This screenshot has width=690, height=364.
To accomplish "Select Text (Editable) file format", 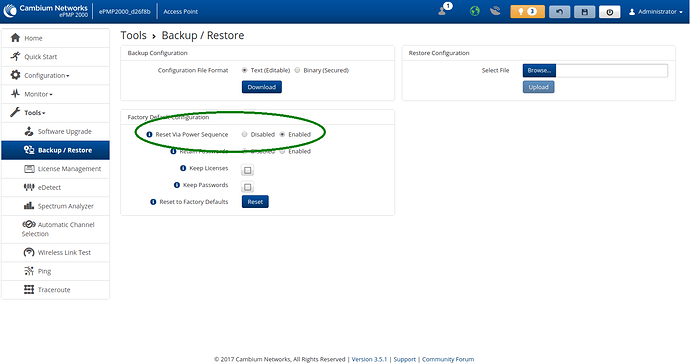I will [245, 70].
